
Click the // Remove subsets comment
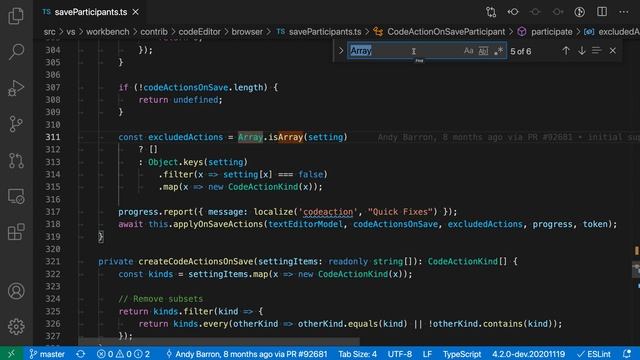point(160,299)
